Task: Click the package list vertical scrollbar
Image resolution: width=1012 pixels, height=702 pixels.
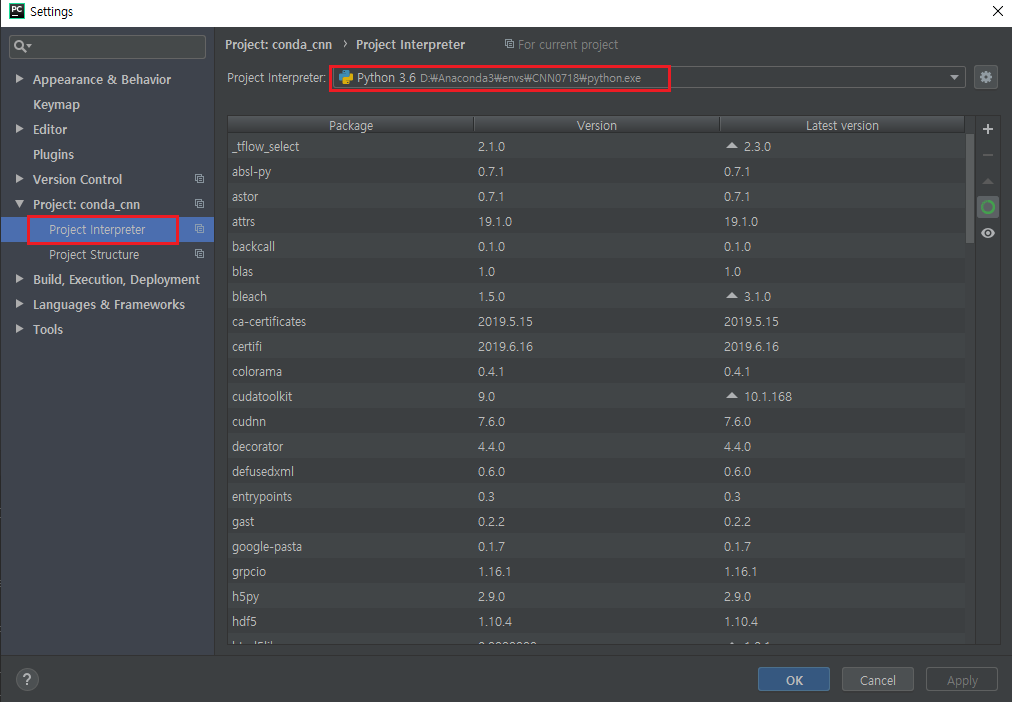Action: click(969, 188)
